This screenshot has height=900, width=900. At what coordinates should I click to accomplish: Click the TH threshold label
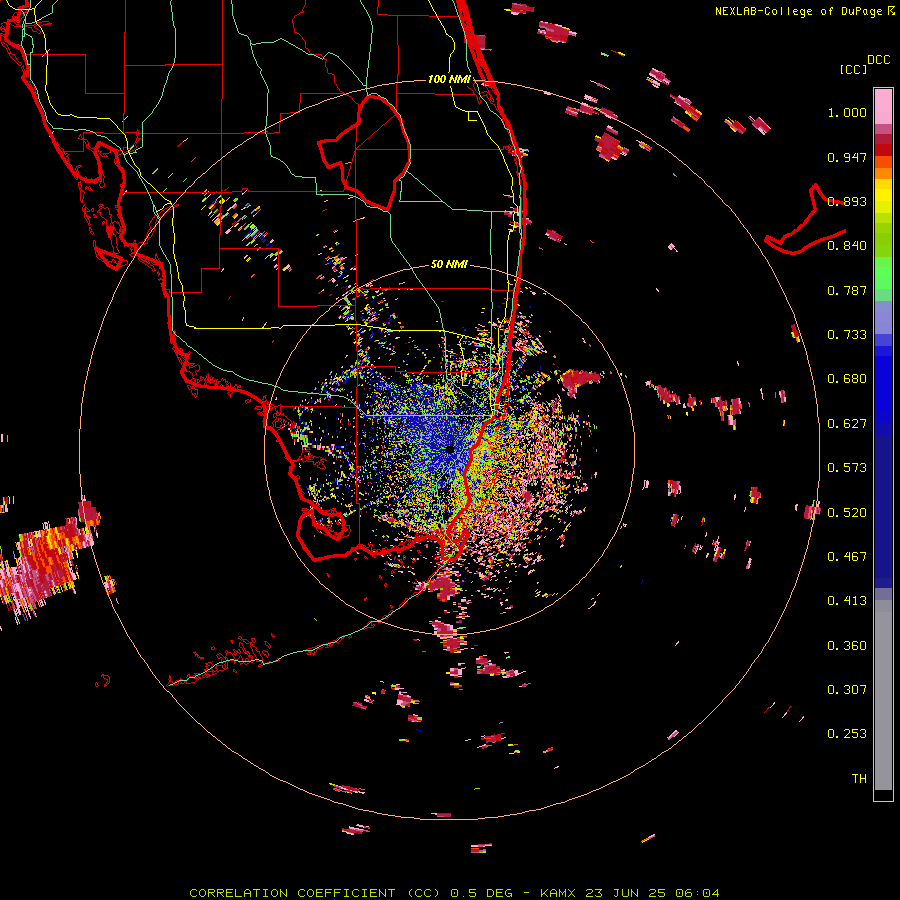tap(859, 779)
